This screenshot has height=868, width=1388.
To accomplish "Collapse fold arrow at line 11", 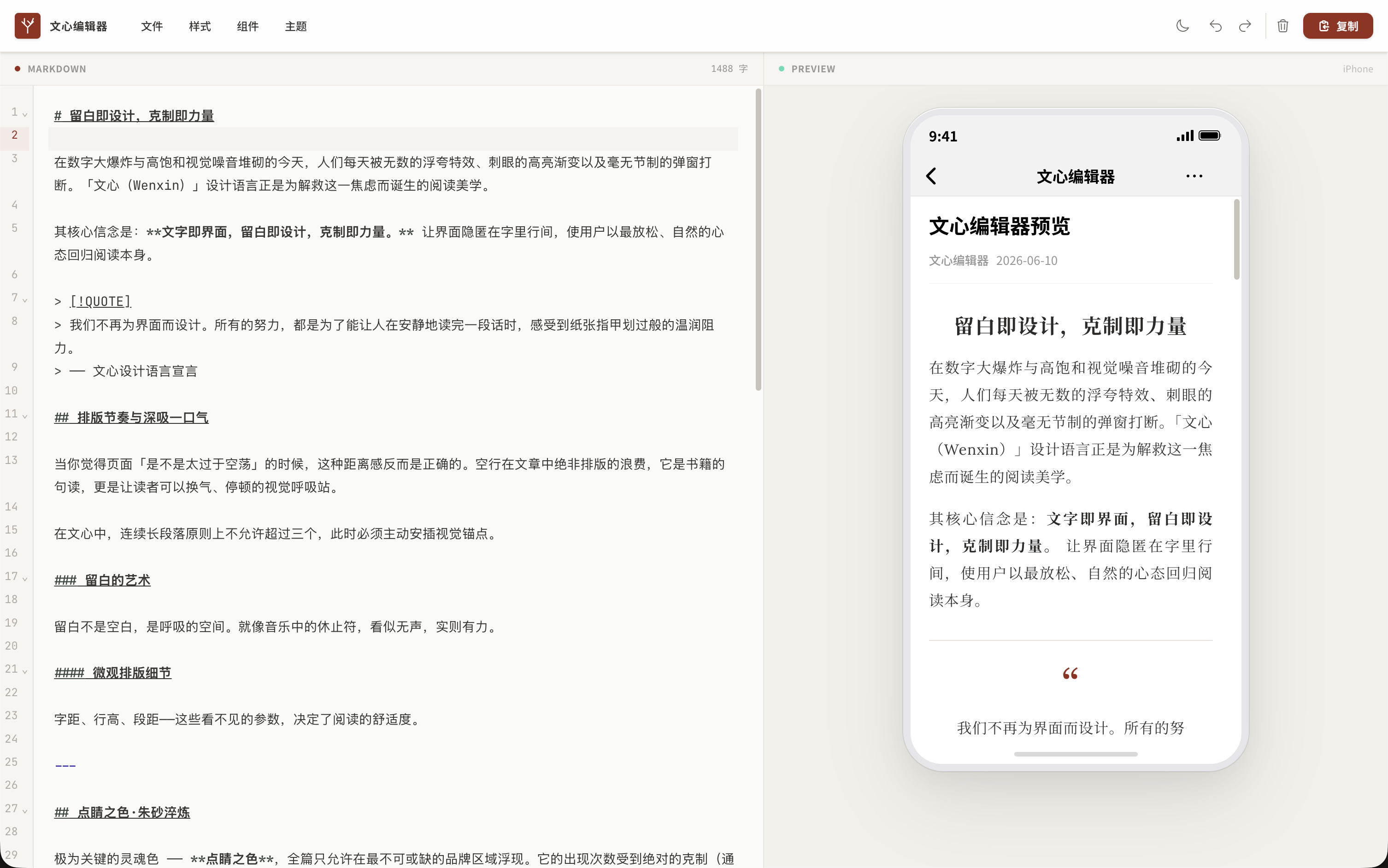I will [x=25, y=416].
